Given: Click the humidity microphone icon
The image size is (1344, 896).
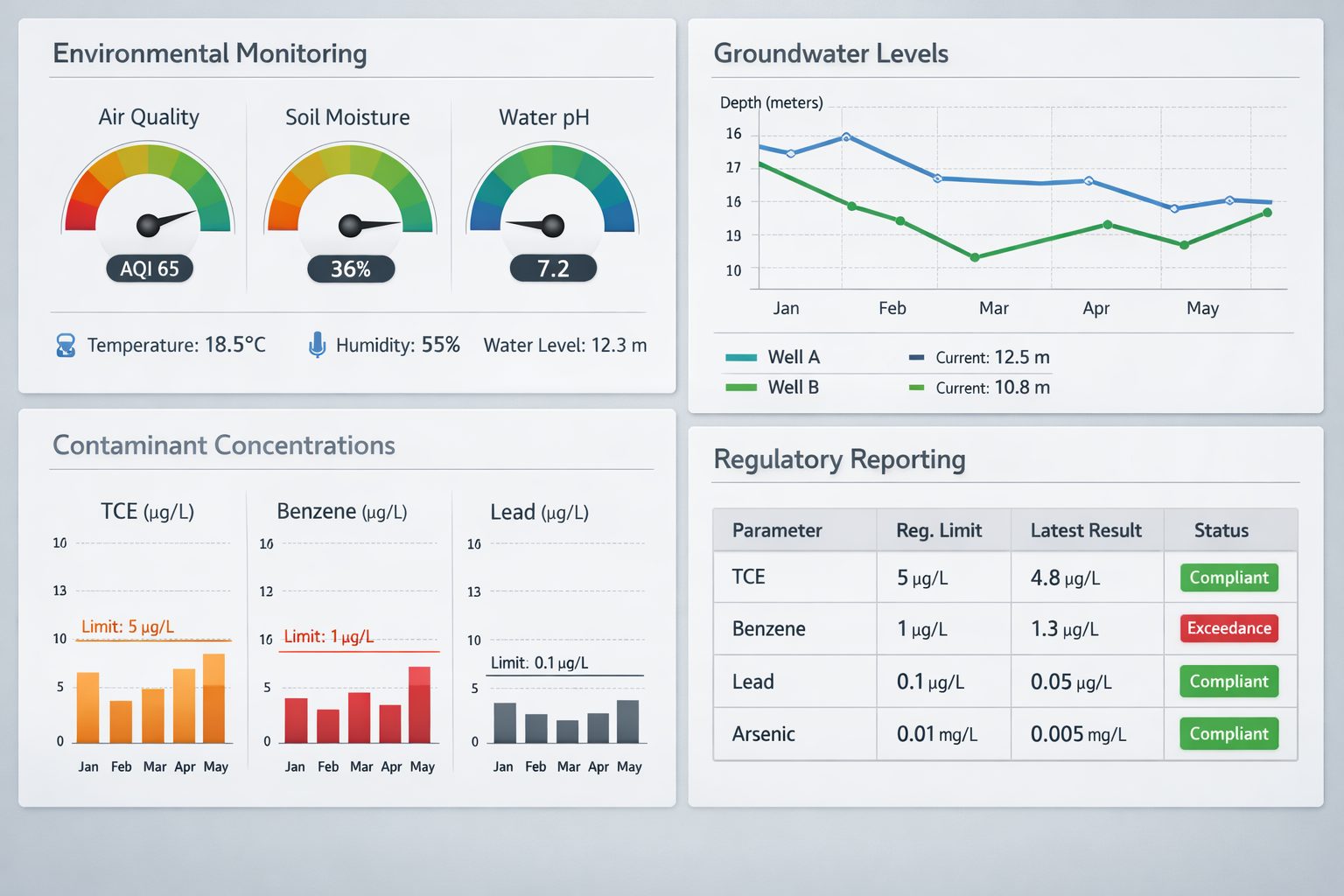Looking at the screenshot, I should 317,345.
